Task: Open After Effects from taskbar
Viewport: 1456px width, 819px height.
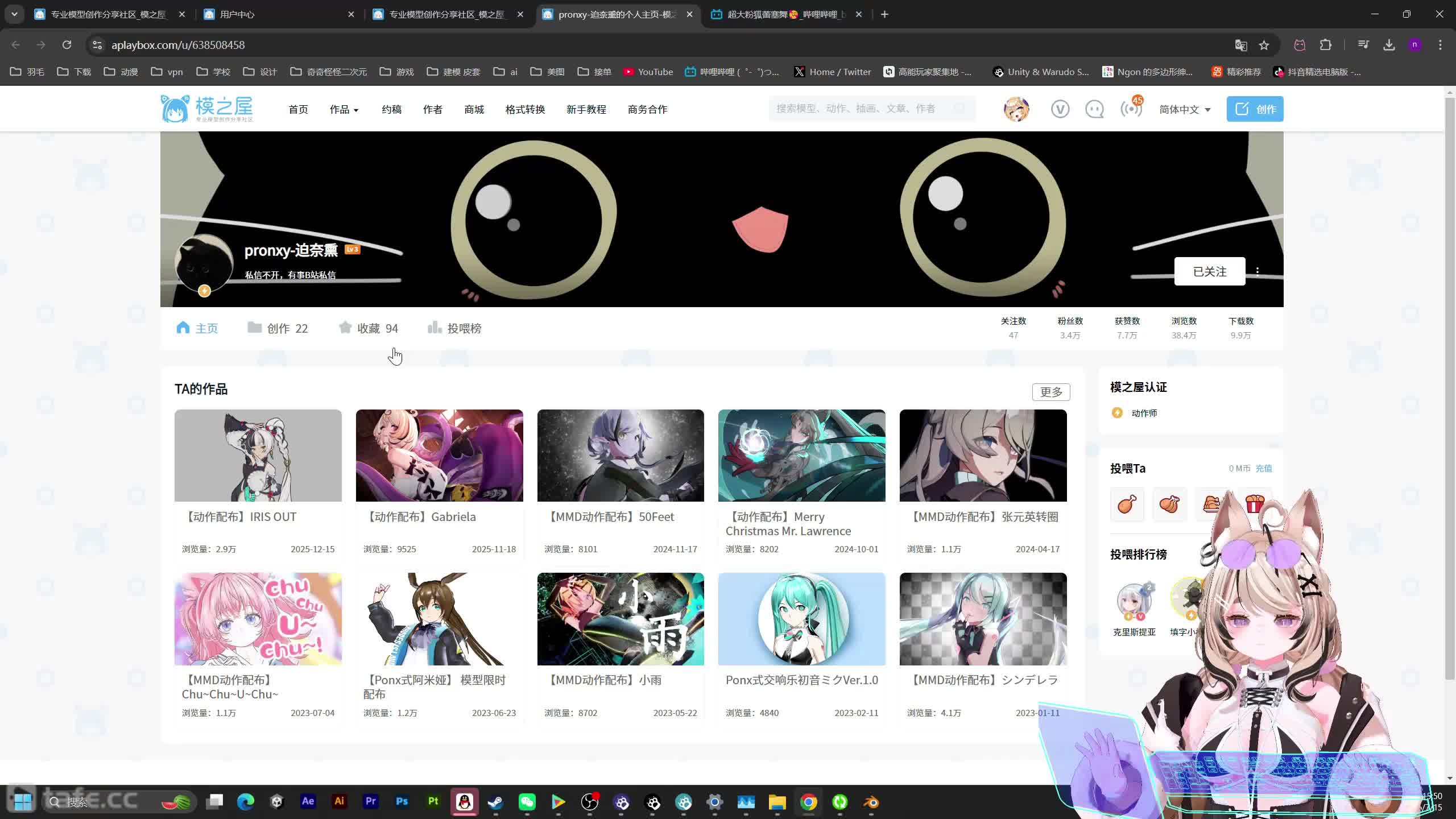Action: point(308,801)
